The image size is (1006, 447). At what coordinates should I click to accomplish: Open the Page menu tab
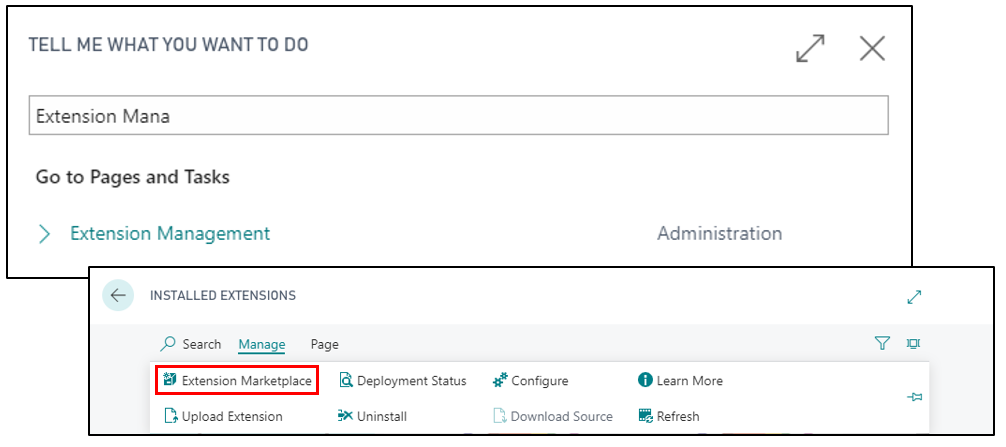325,344
